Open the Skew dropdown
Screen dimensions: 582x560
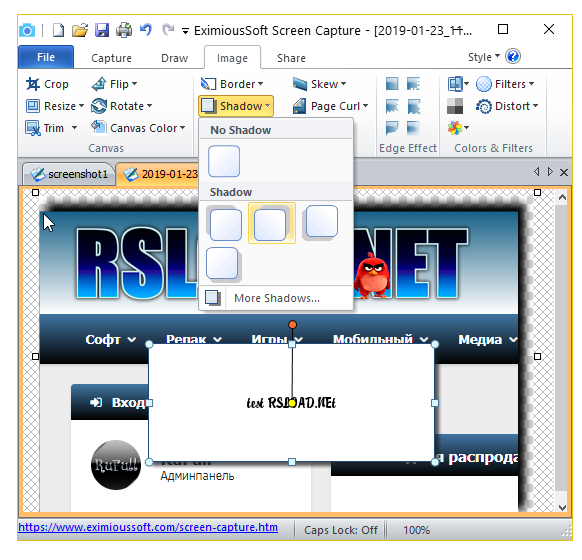pos(319,84)
